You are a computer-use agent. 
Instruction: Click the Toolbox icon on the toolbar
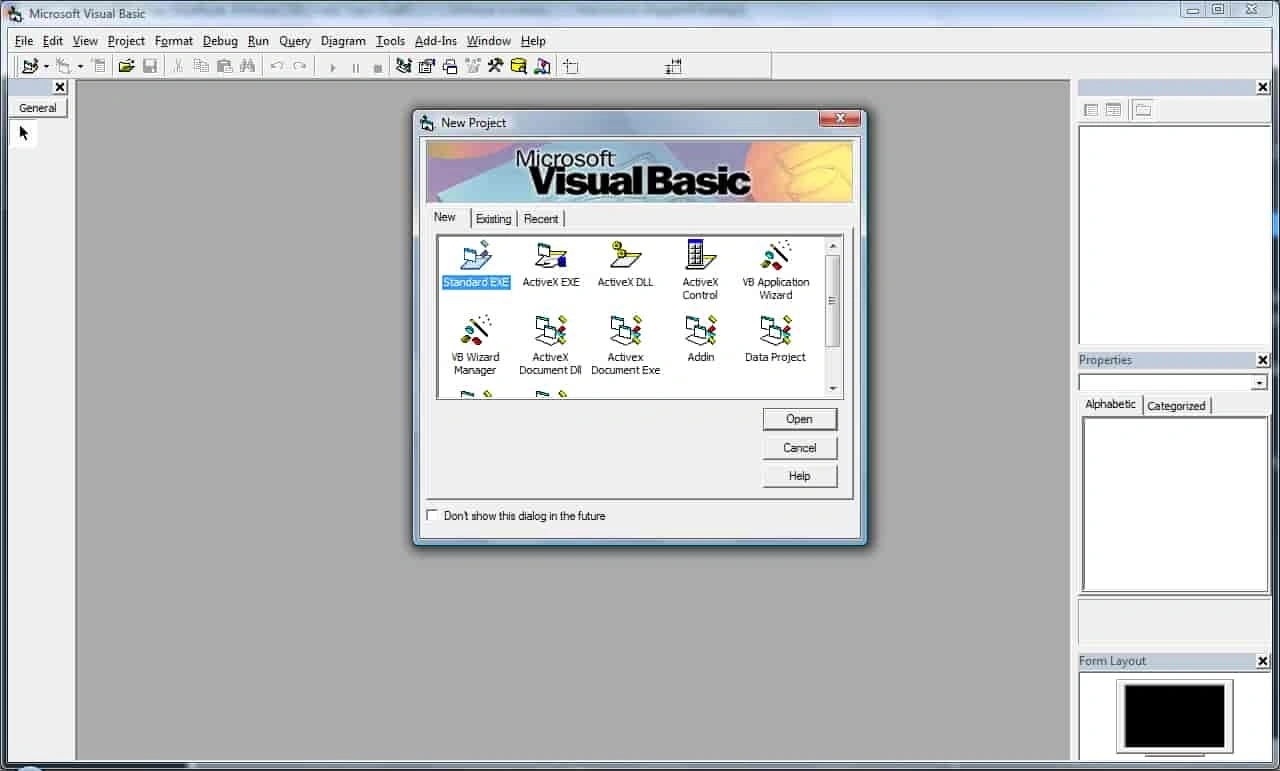tap(495, 66)
